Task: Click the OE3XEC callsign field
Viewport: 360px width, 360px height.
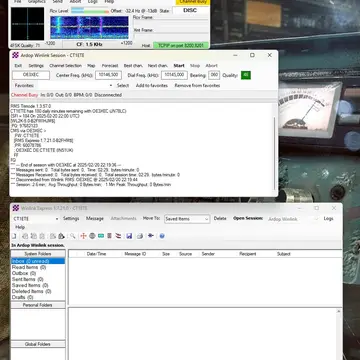Action: tap(31, 75)
